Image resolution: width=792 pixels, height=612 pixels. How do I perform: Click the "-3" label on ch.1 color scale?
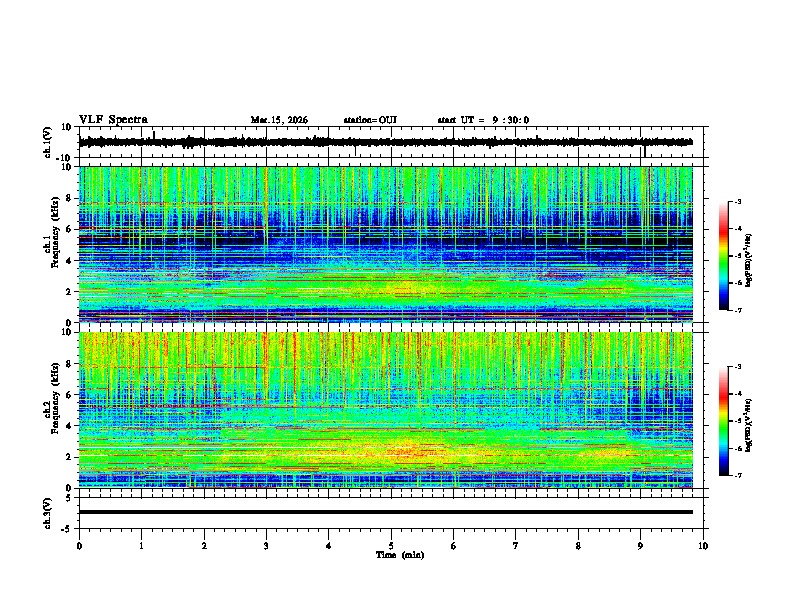[738, 202]
